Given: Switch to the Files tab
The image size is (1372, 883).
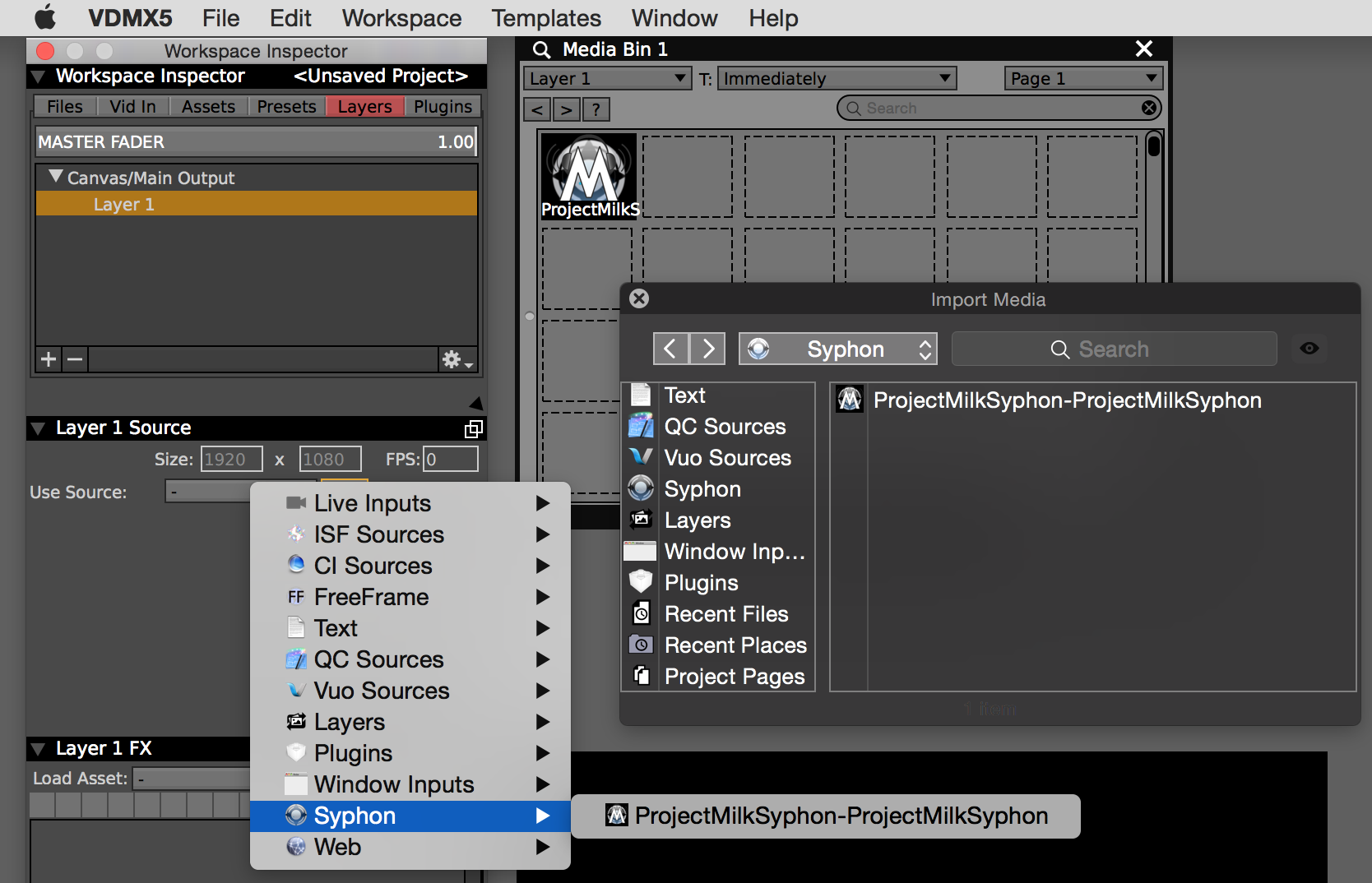Looking at the screenshot, I should (65, 106).
